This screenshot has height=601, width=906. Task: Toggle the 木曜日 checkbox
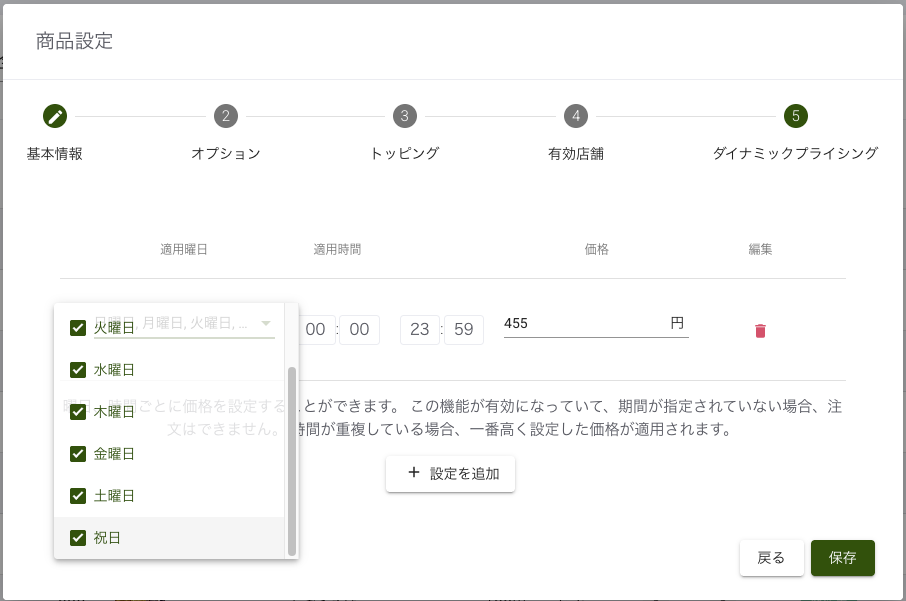point(78,412)
